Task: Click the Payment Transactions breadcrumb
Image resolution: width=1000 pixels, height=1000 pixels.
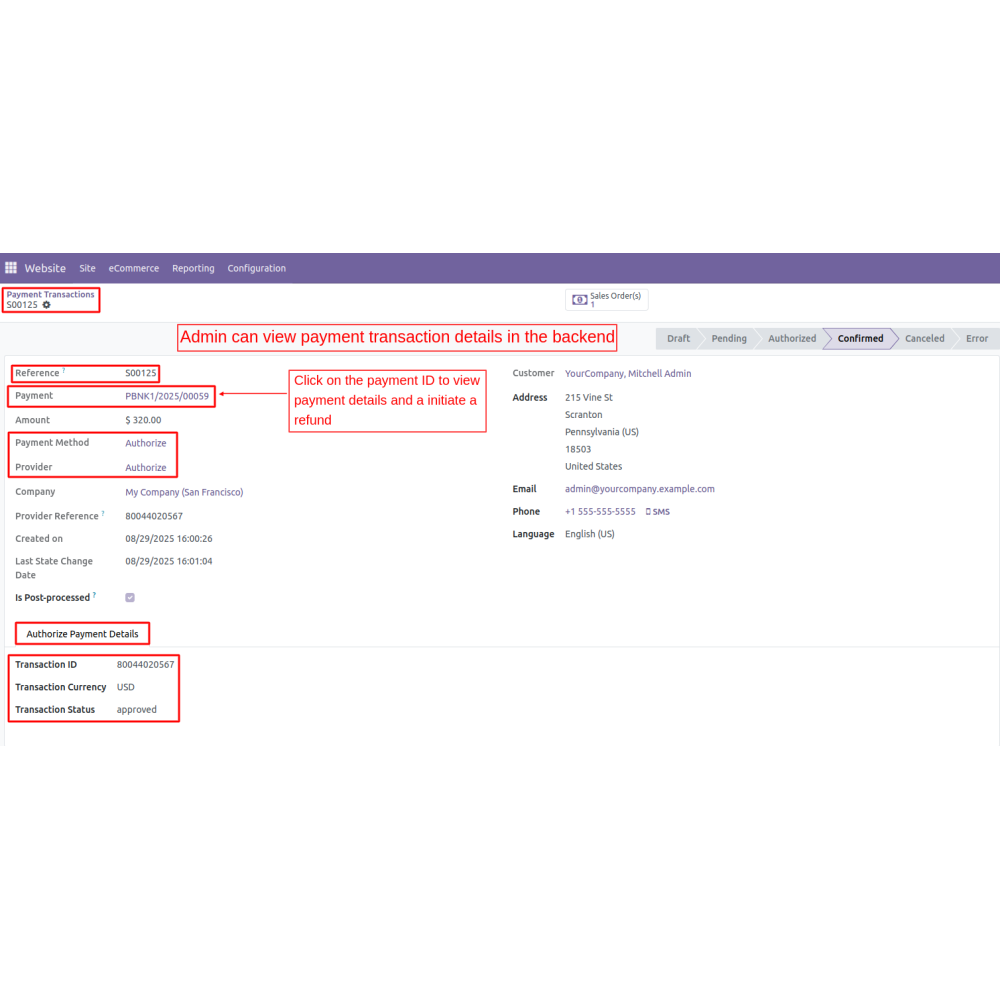Action: coord(51,294)
